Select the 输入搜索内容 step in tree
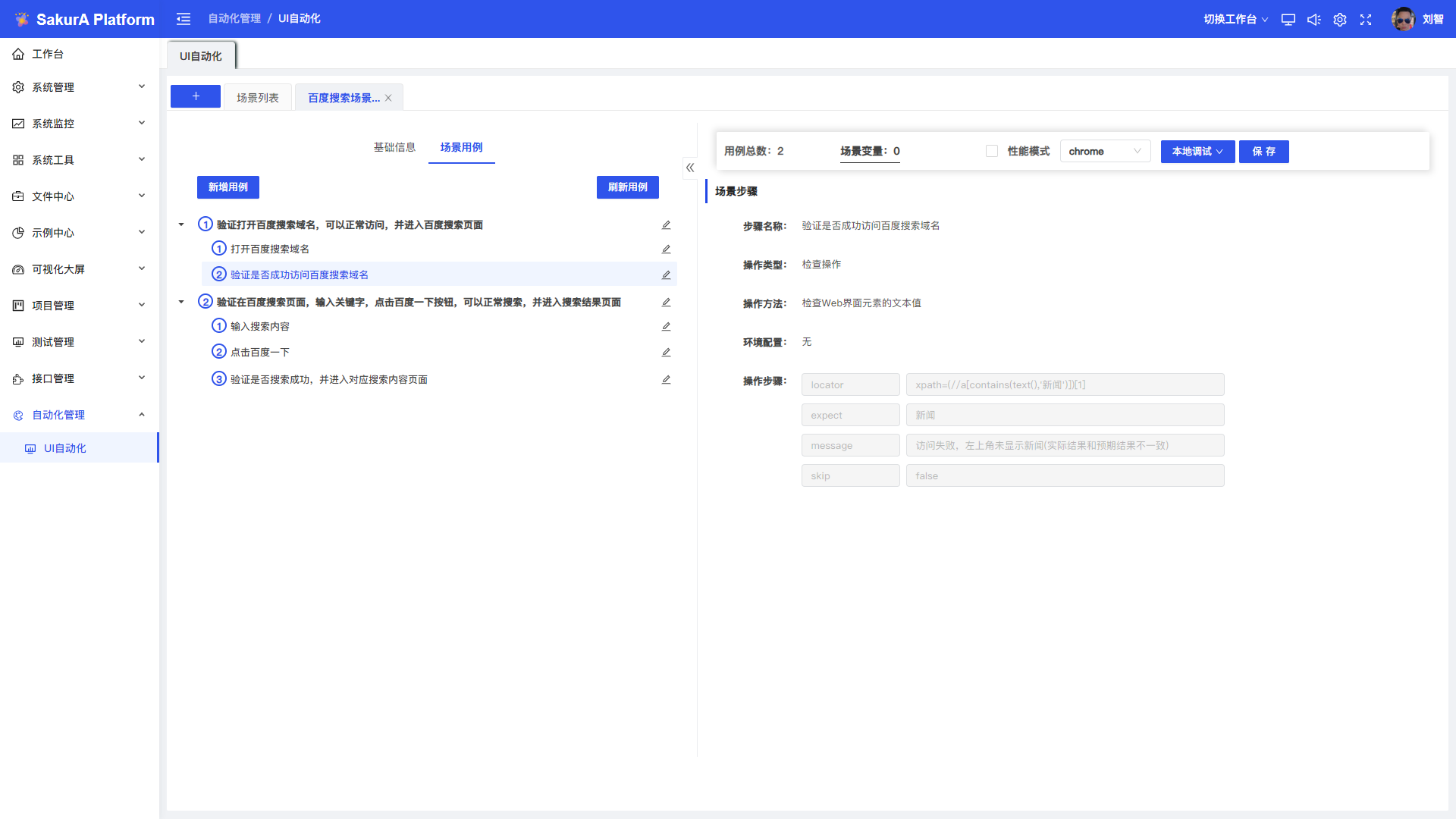The width and height of the screenshot is (1456, 819). tap(259, 327)
